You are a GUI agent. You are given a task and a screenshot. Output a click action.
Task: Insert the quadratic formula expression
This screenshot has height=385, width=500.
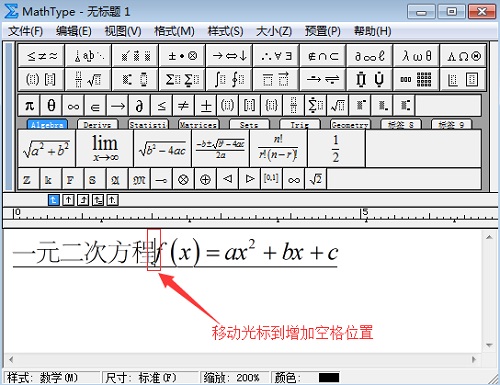[221, 149]
